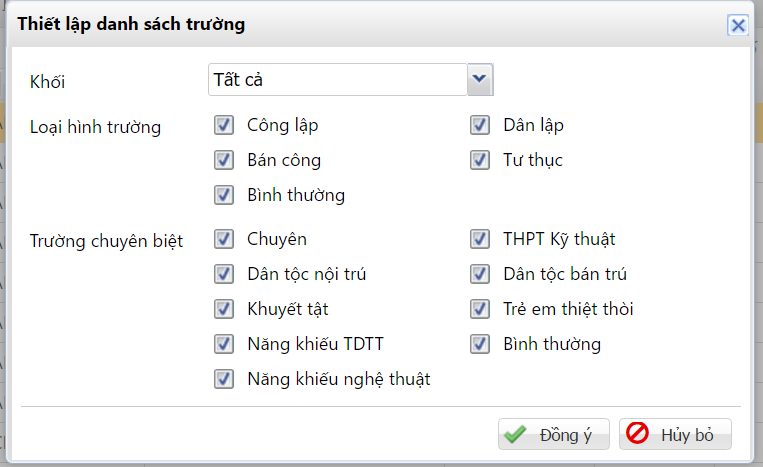Toggle the THPT Kỹ thuật checkbox

click(480, 239)
